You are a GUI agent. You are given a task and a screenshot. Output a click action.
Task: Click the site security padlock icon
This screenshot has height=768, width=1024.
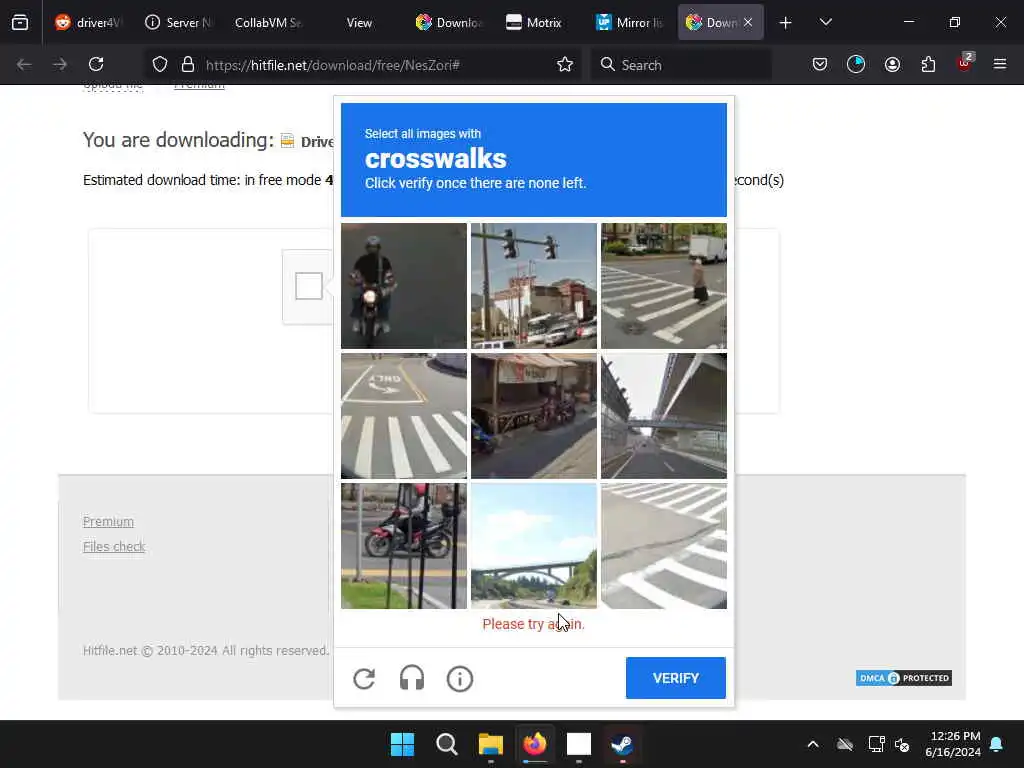(188, 64)
